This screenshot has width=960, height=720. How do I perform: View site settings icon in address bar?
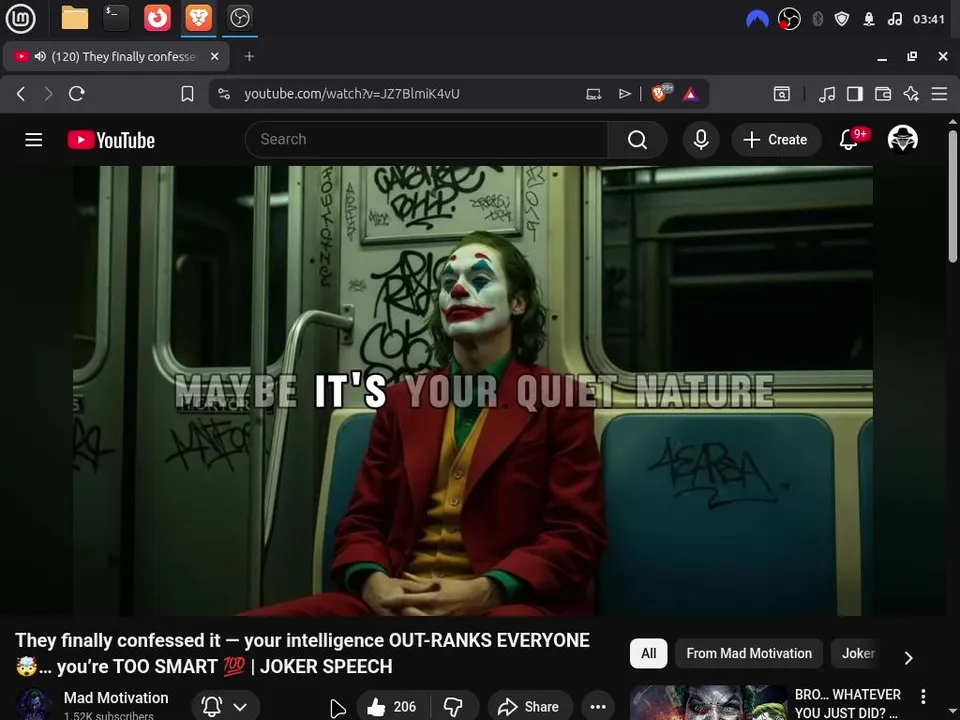click(224, 94)
